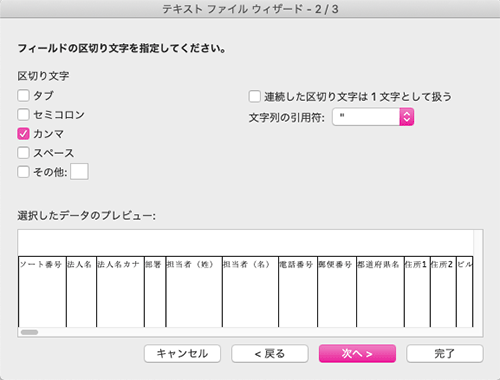Select the 都道府県名 column in preview
The height and width of the screenshot is (380, 500).
tap(380, 292)
